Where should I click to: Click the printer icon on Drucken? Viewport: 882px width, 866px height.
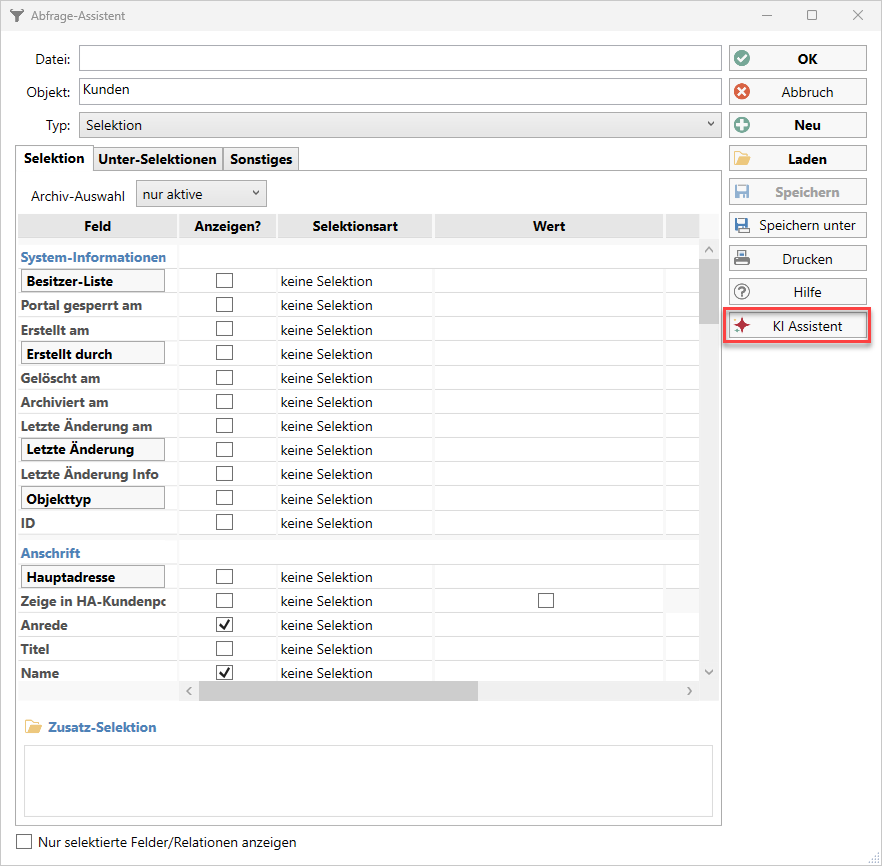[x=742, y=259]
